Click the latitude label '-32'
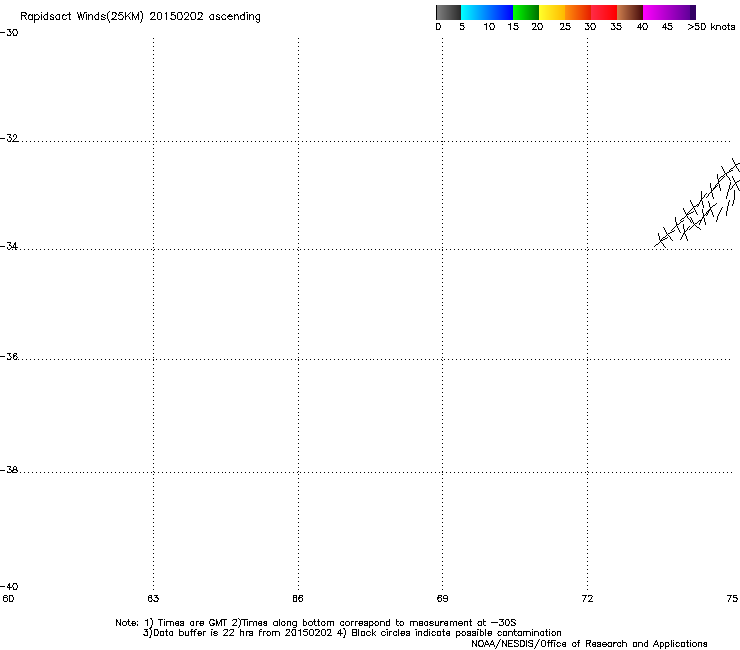Image resolution: width=740 pixels, height=650 pixels. 9,138
